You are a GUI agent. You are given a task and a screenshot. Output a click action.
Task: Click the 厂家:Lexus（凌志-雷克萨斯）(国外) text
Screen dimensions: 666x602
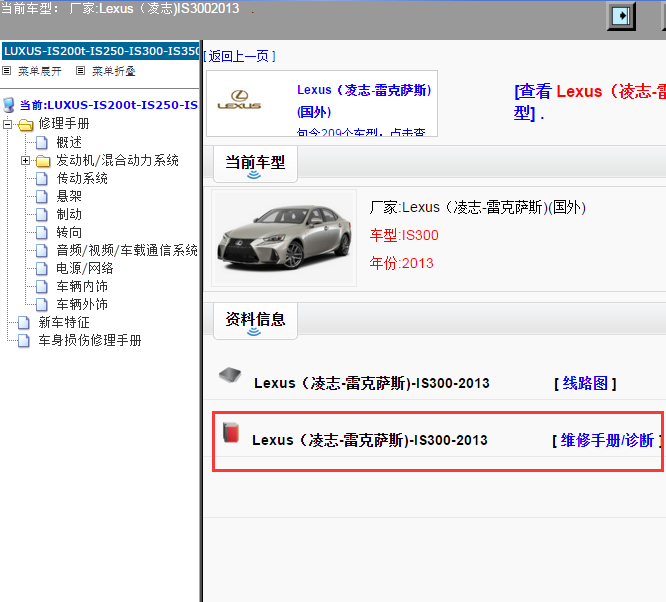click(x=477, y=207)
